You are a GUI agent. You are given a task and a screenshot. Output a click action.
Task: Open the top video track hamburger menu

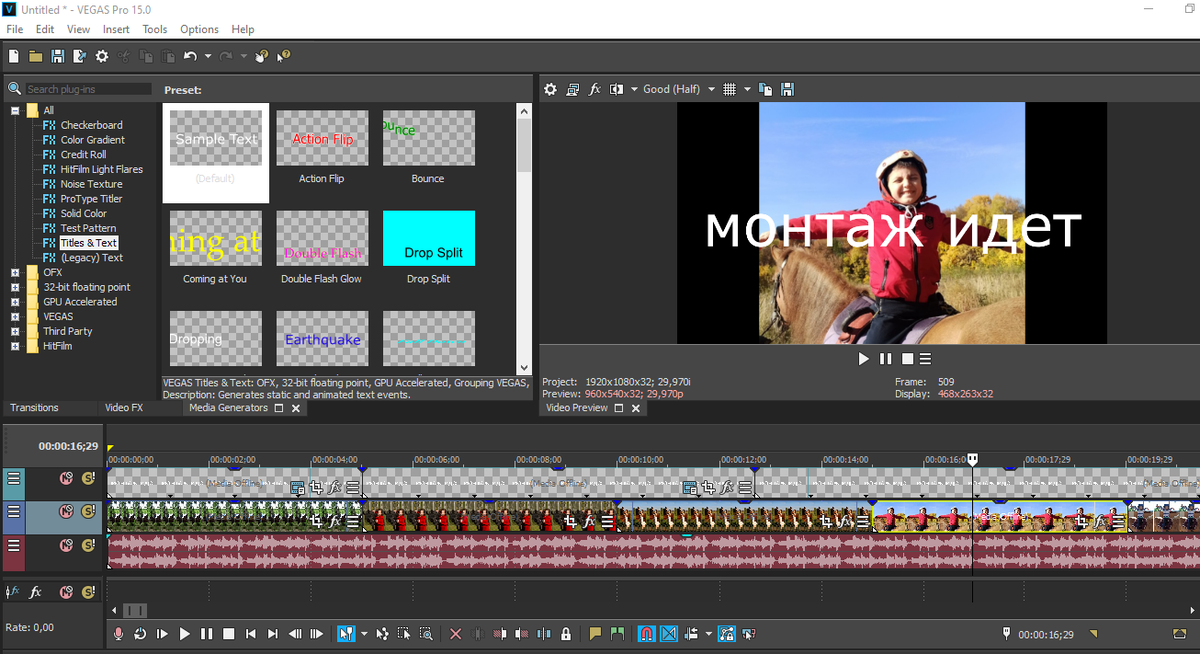point(14,478)
